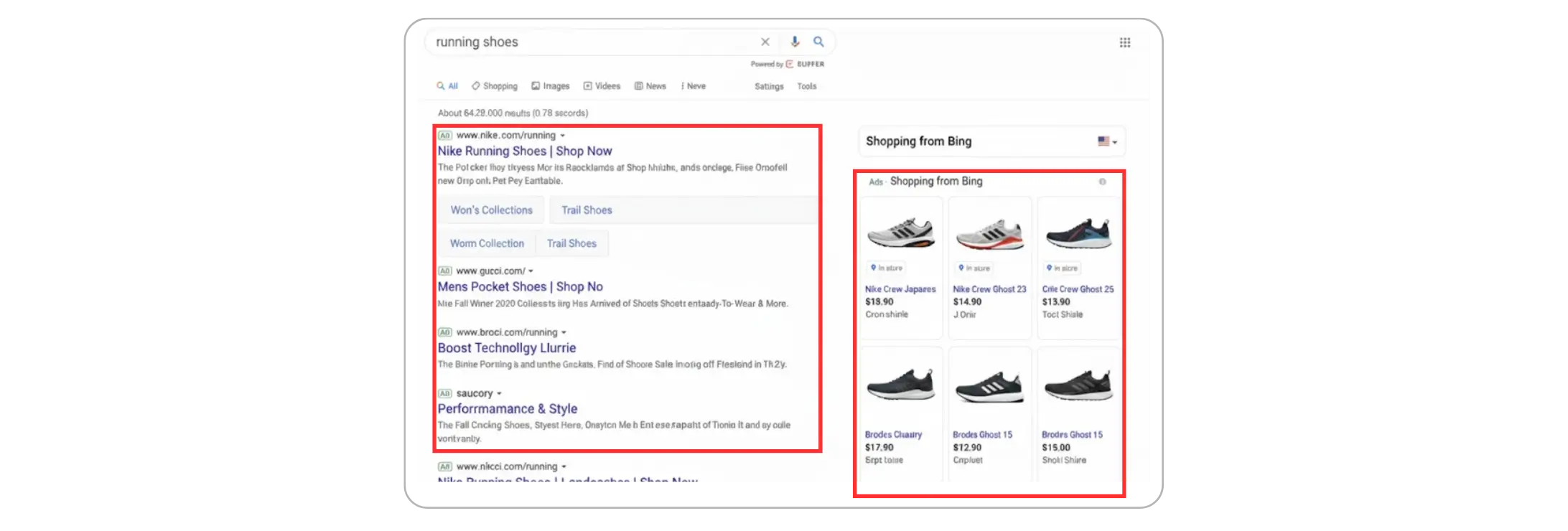Switch to the Images tab
The height and width of the screenshot is (531, 1568).
(x=551, y=86)
